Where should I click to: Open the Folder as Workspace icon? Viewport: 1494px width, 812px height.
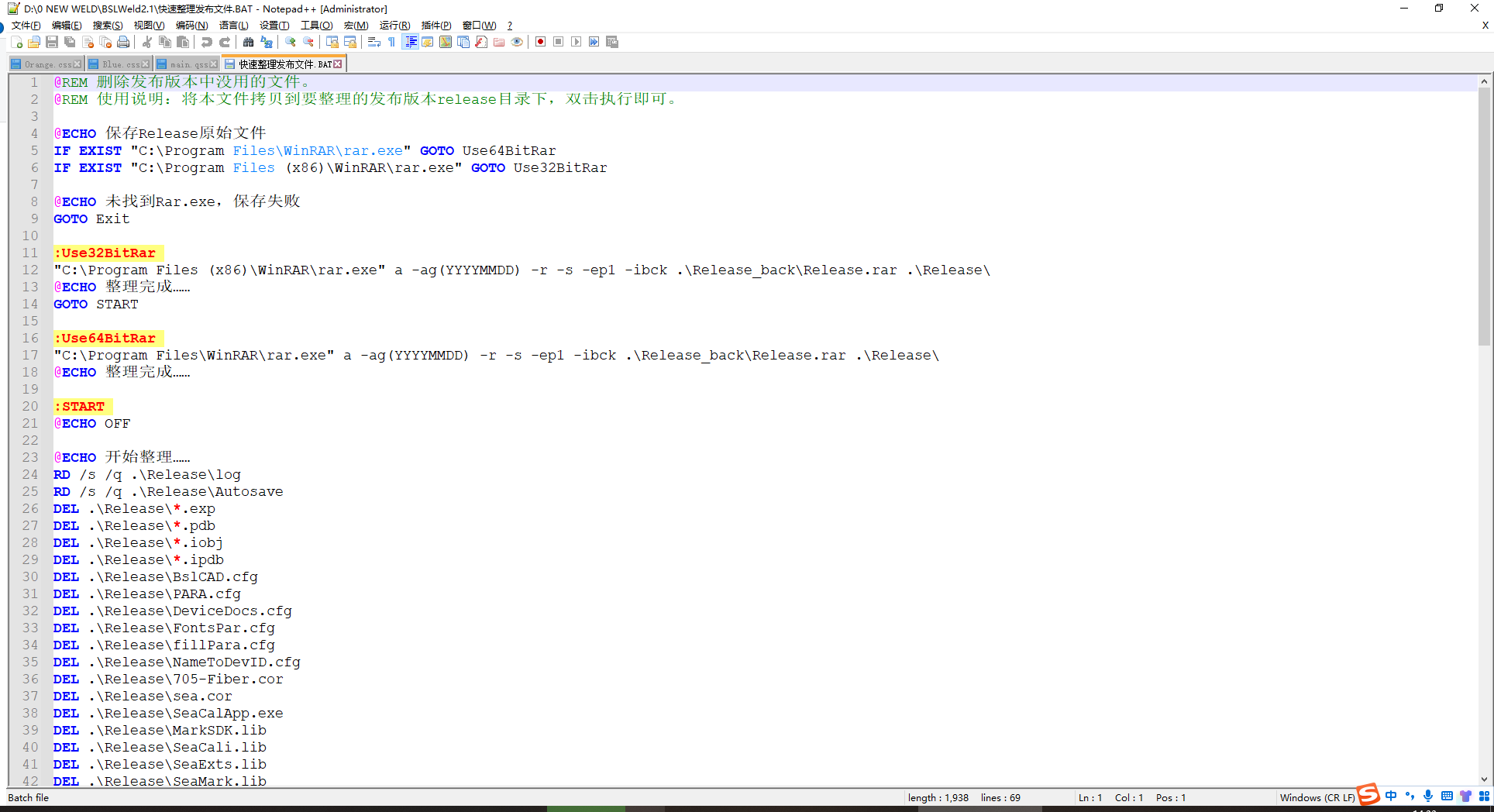pyautogui.click(x=498, y=42)
